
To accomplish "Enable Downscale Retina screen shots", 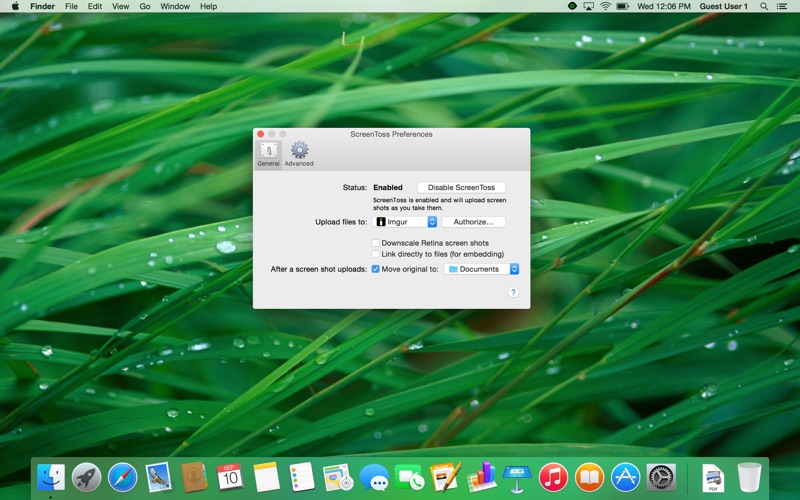I will 376,243.
